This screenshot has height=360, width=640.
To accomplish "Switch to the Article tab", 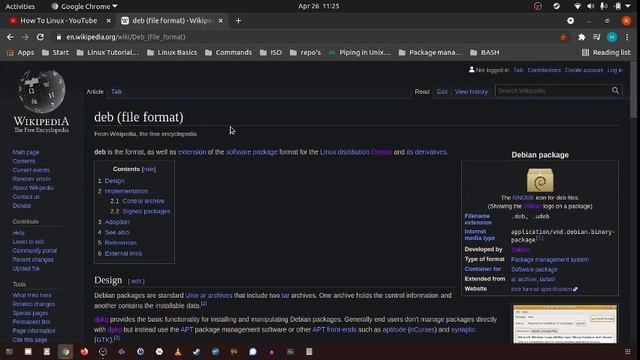I will [95, 91].
